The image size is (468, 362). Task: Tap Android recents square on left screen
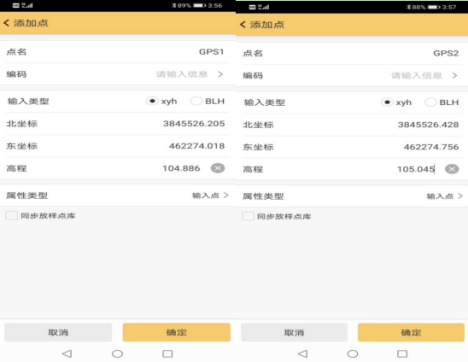167,353
